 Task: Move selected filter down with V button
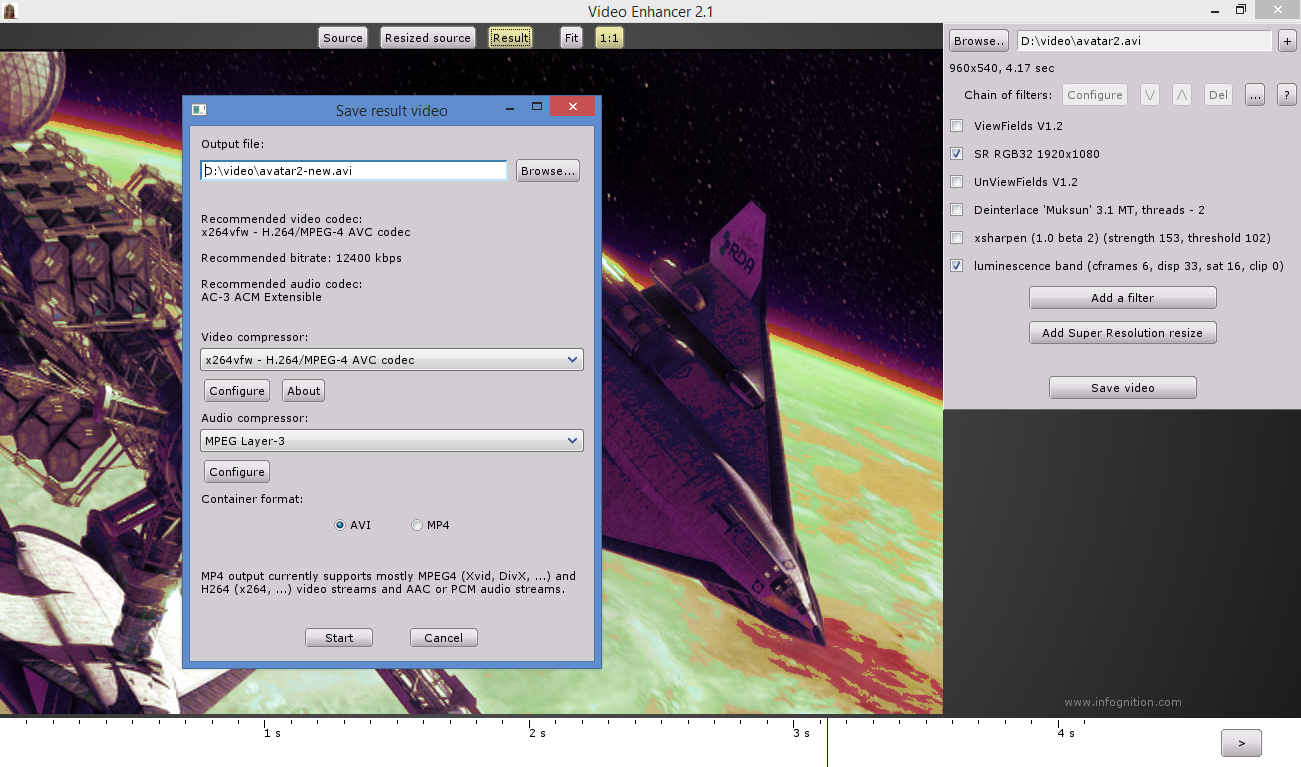coord(1151,95)
